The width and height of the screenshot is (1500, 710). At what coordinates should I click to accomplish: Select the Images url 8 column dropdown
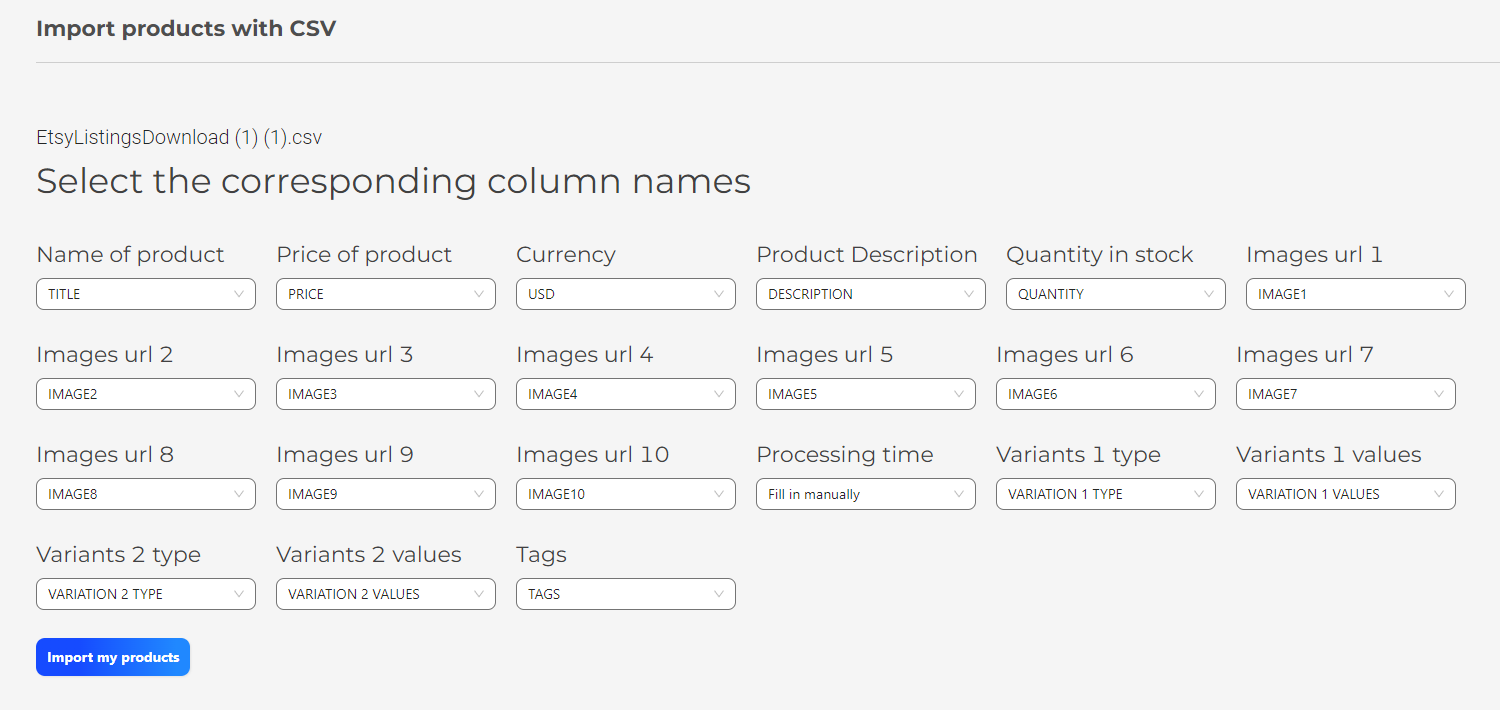145,494
